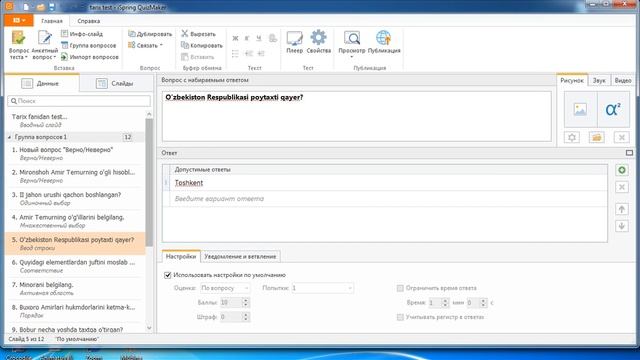Click the question text field

[x=357, y=116]
